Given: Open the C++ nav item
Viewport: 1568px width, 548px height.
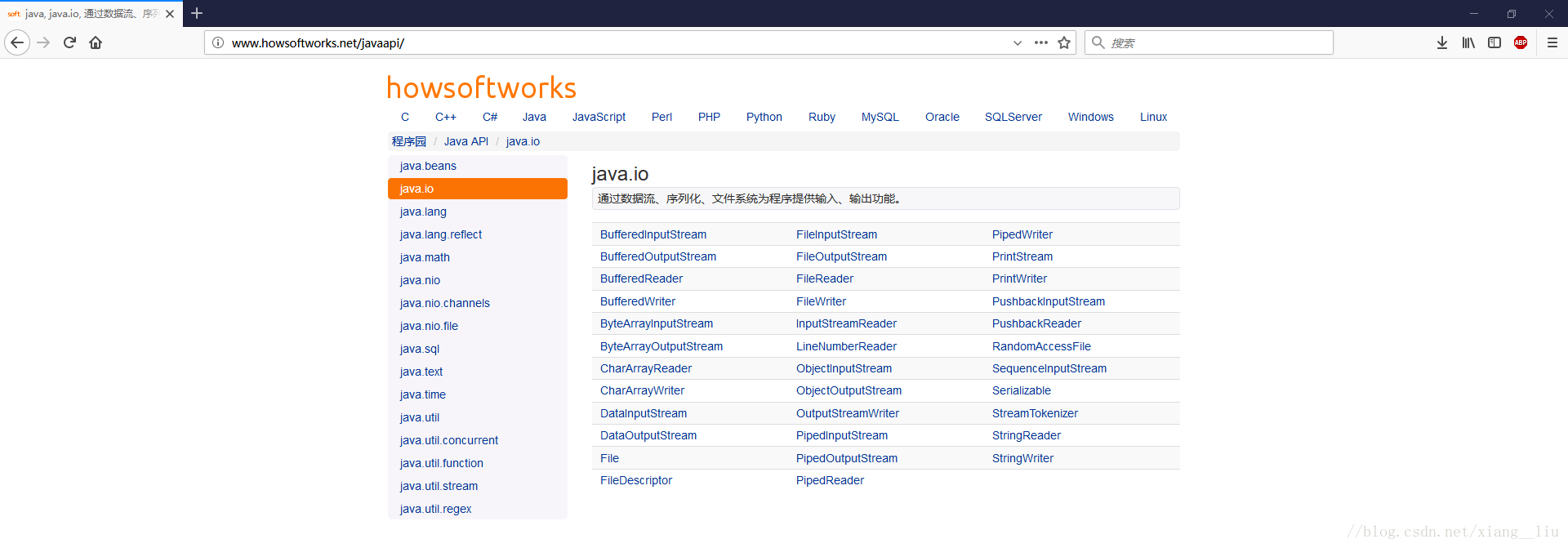Looking at the screenshot, I should pyautogui.click(x=446, y=117).
